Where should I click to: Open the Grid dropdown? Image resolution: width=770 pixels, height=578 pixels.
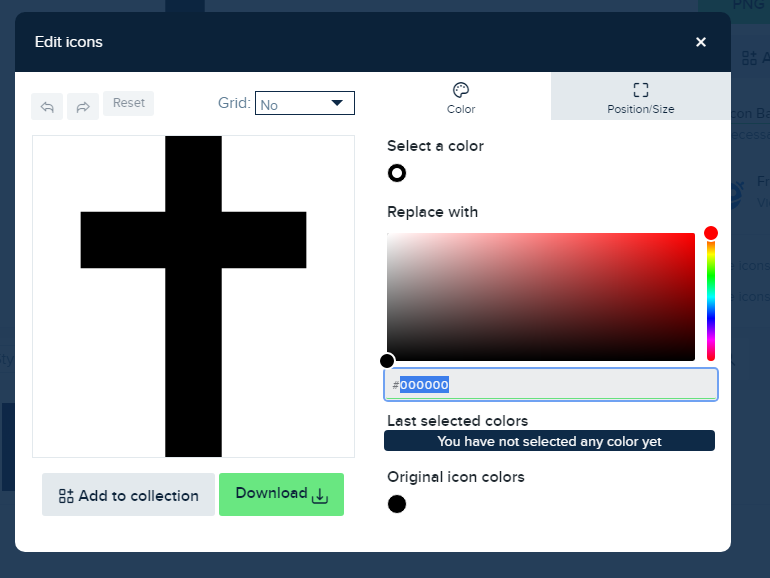point(305,103)
